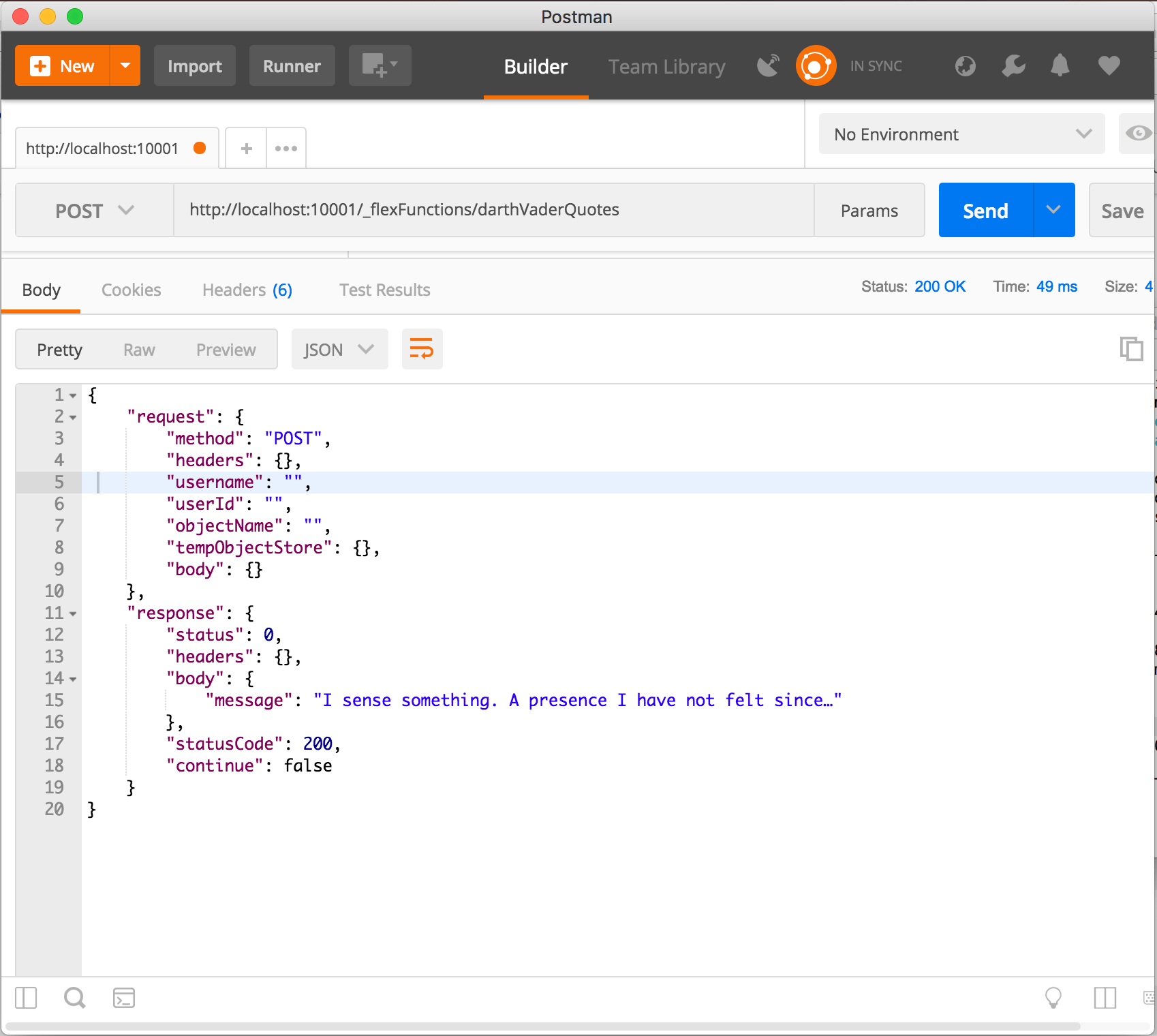Expand the No Environment dropdown
The image size is (1157, 1036).
click(961, 134)
